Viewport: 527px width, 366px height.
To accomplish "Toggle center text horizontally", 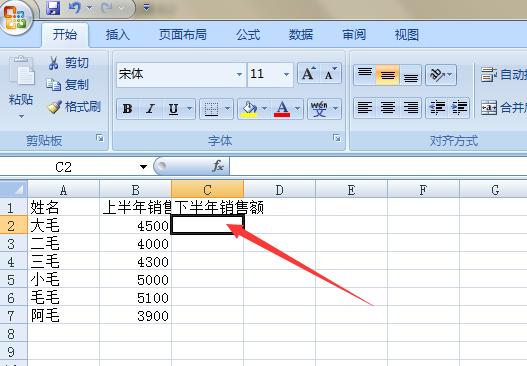I will tap(388, 108).
